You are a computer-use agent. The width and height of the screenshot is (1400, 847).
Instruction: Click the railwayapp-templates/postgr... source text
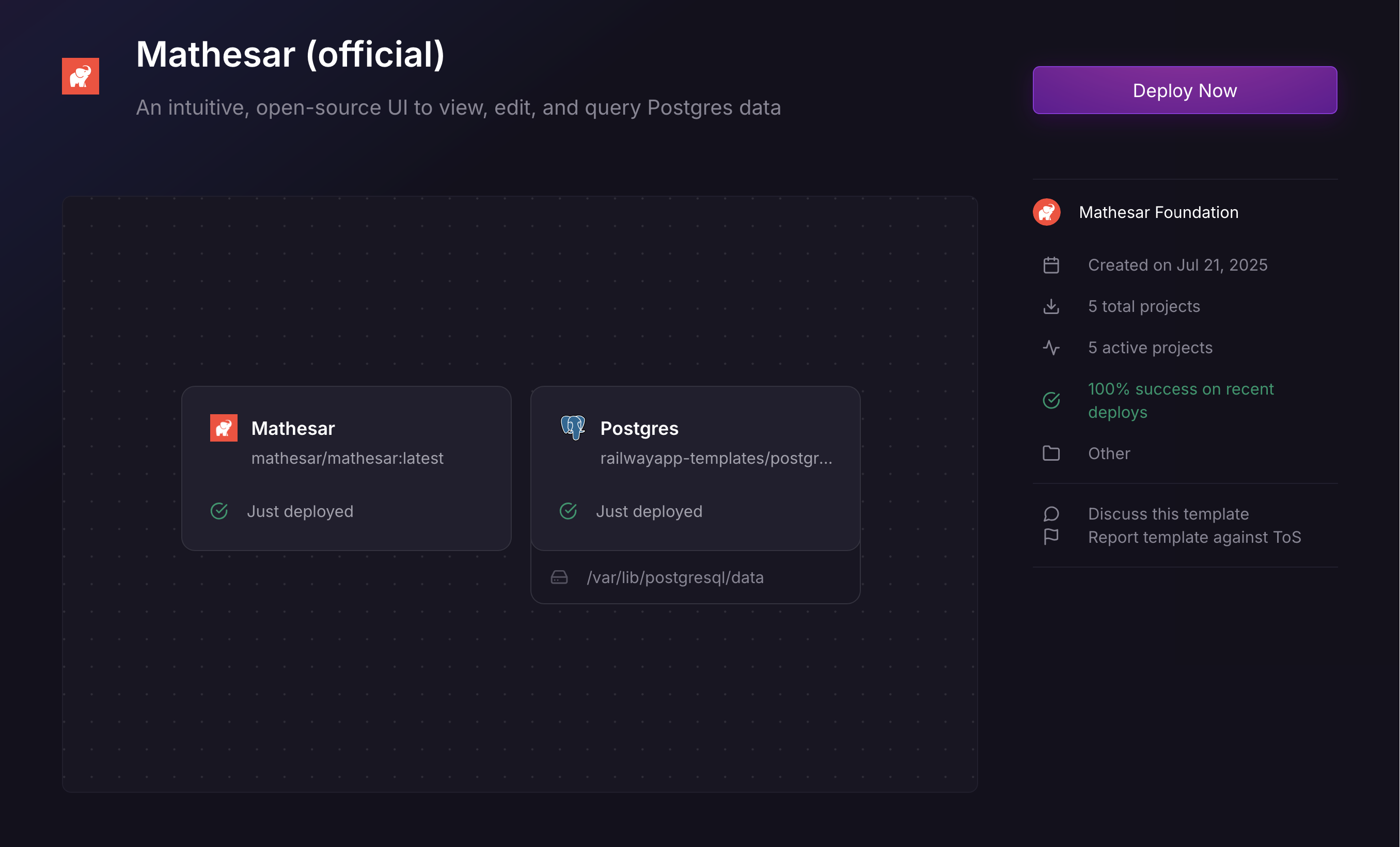tap(716, 459)
